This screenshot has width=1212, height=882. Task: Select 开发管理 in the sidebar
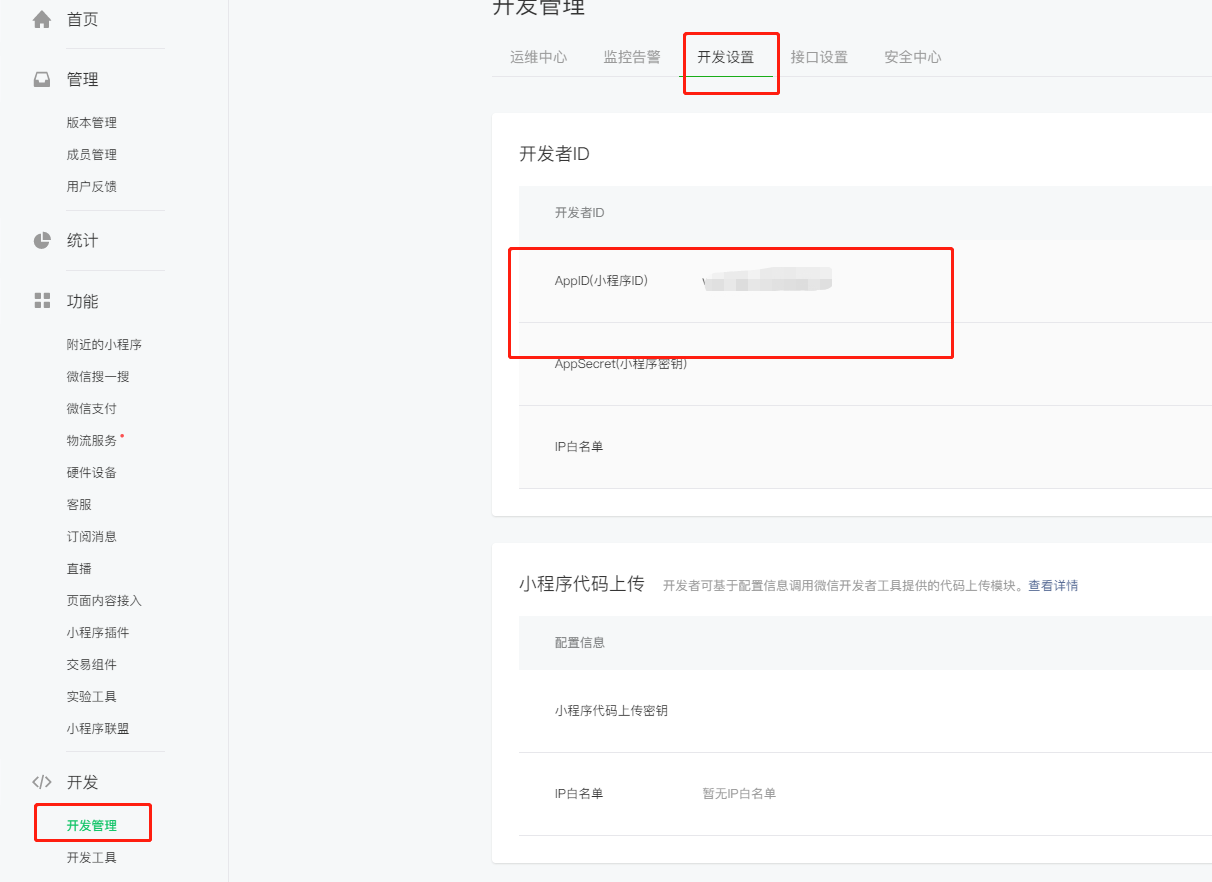coord(92,826)
